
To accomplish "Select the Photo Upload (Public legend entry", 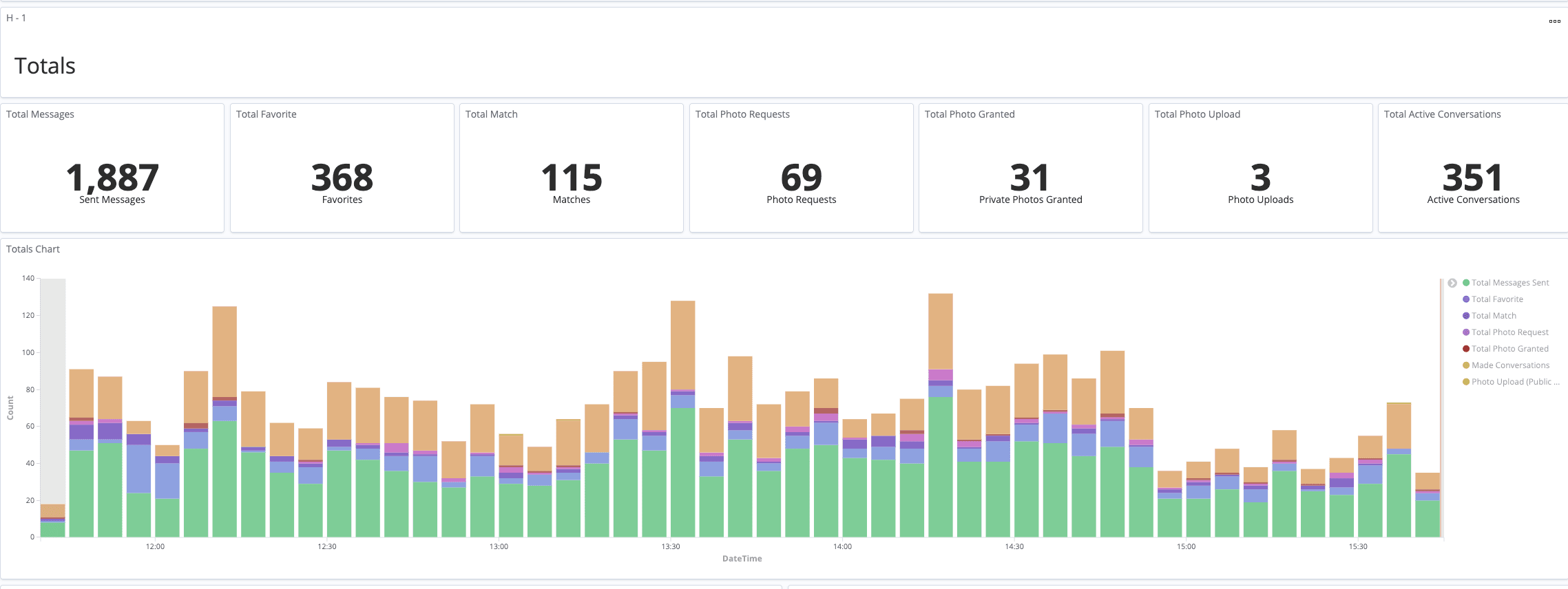I will coord(1515,382).
